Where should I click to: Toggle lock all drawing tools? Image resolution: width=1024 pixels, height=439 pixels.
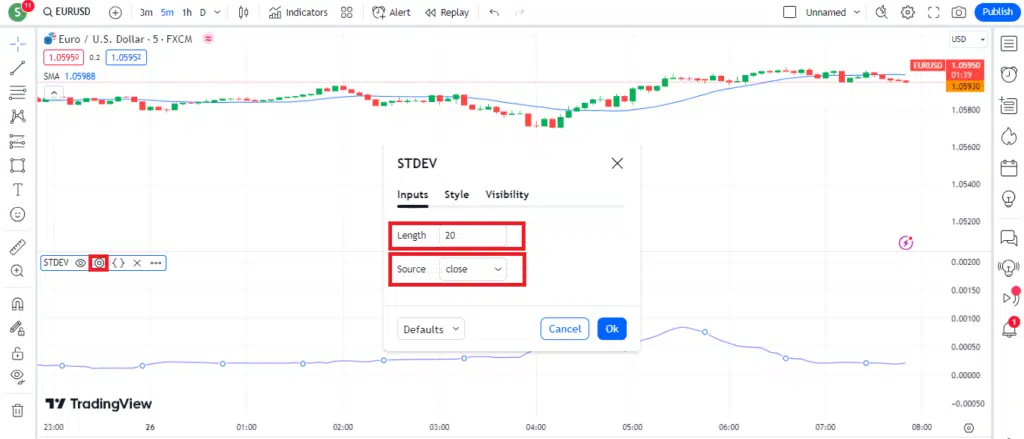pyautogui.click(x=18, y=353)
